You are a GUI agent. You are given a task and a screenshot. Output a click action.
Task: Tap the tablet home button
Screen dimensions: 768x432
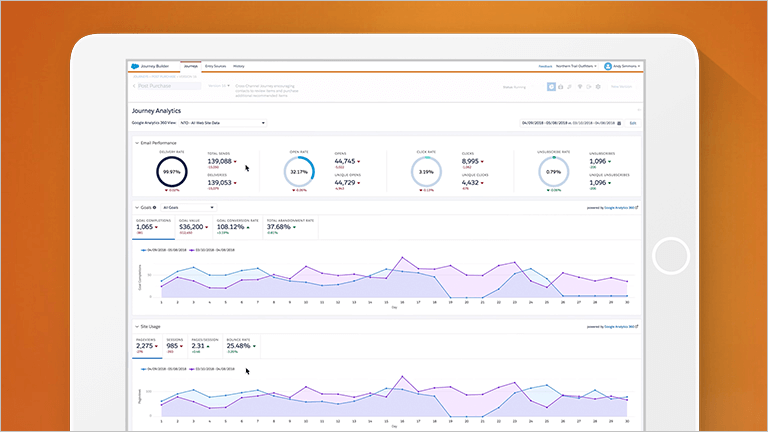[671, 256]
